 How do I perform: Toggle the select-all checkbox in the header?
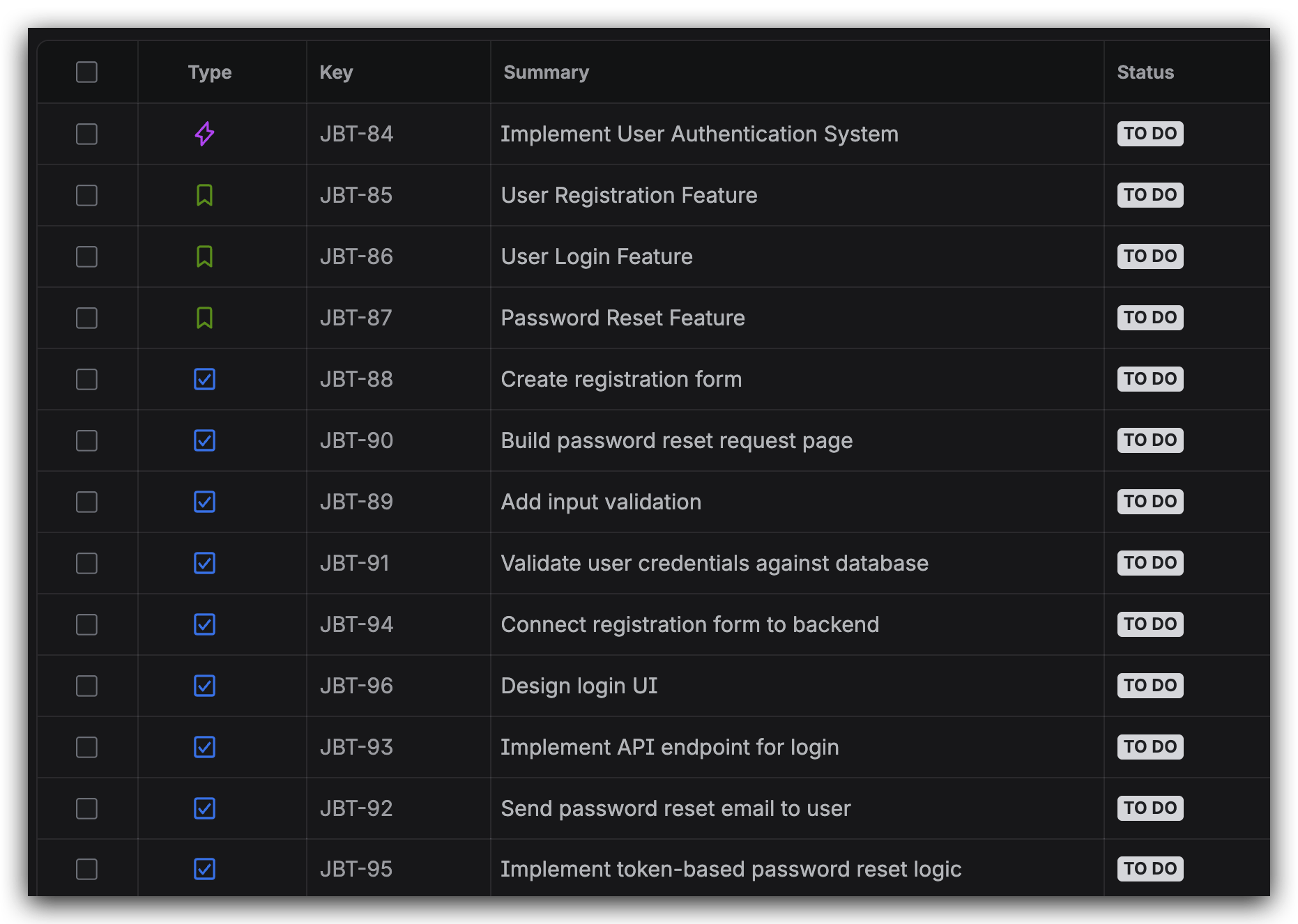pyautogui.click(x=86, y=71)
